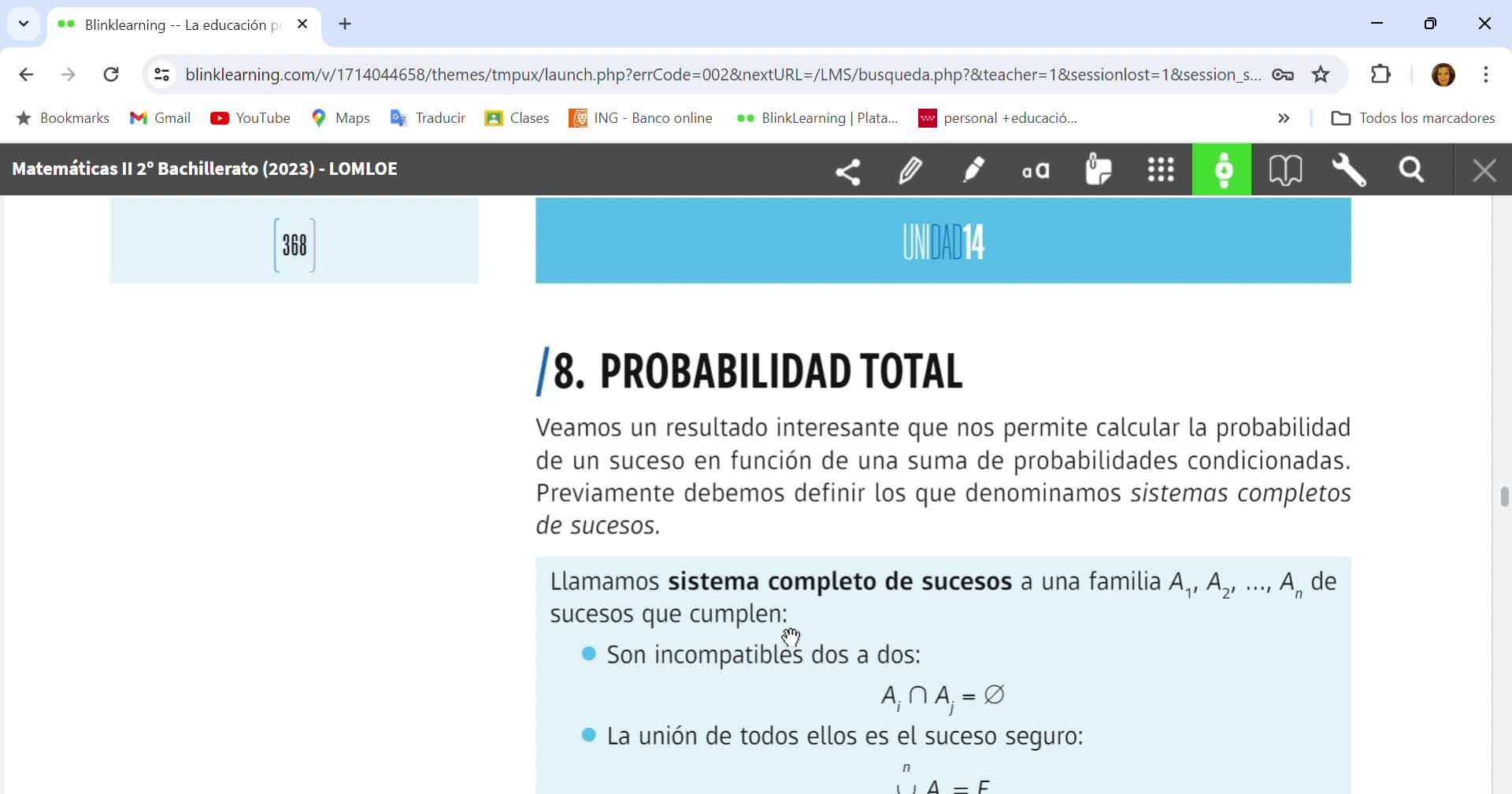Click the saved password key icon
Image resolution: width=1512 pixels, height=794 pixels.
click(1283, 75)
